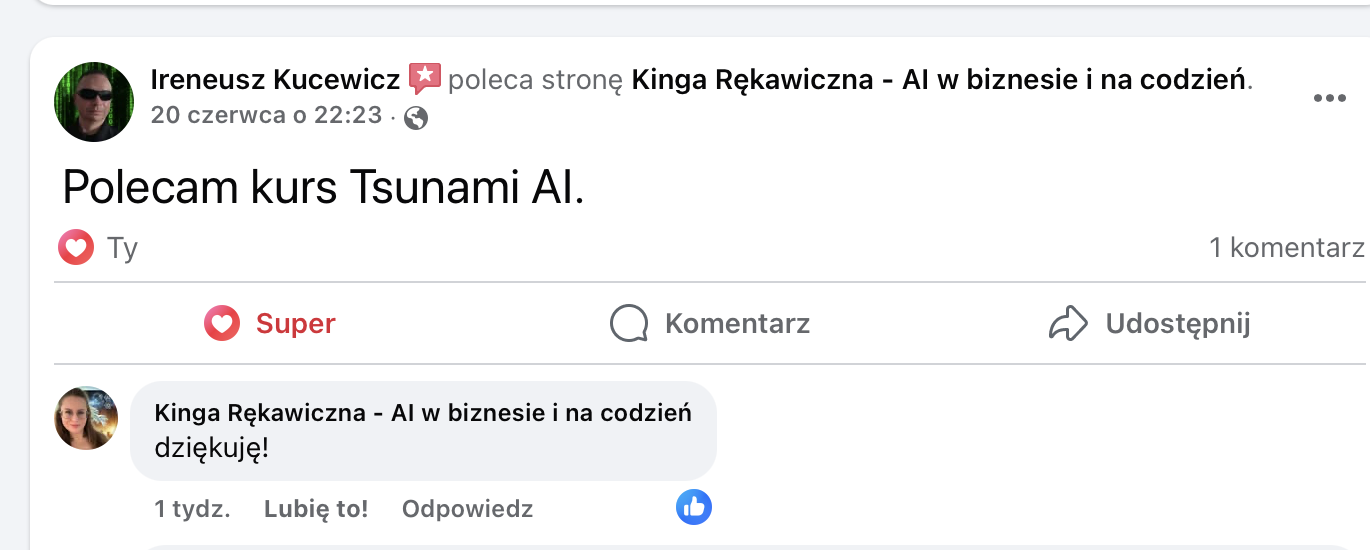Viewport: 1370px width, 550px height.
Task: Click the comment's "1 tydz." timestamp
Action: 193,509
